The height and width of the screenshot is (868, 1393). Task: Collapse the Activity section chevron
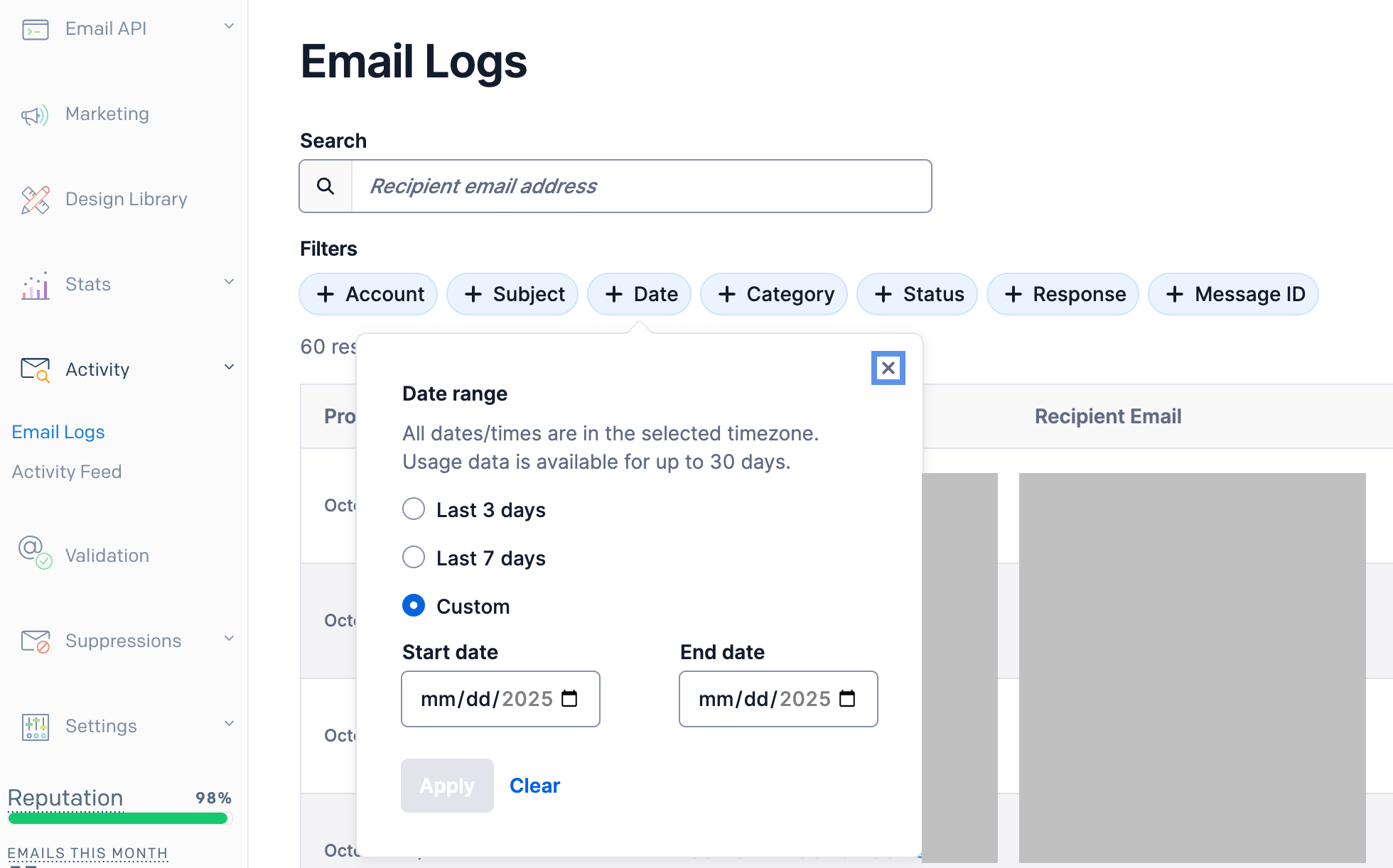pos(229,367)
